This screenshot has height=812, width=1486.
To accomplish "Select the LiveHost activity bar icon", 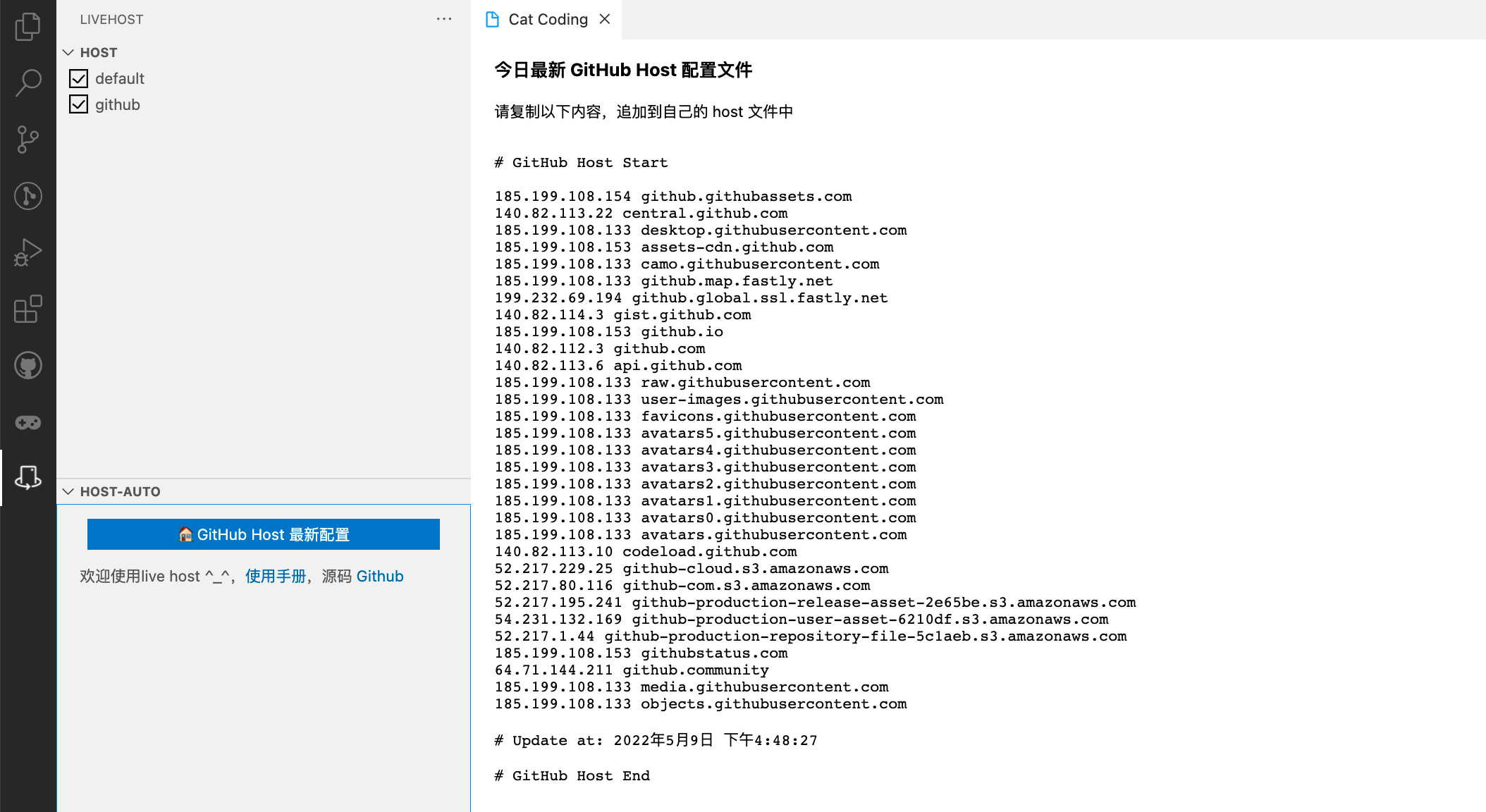I will tap(27, 478).
